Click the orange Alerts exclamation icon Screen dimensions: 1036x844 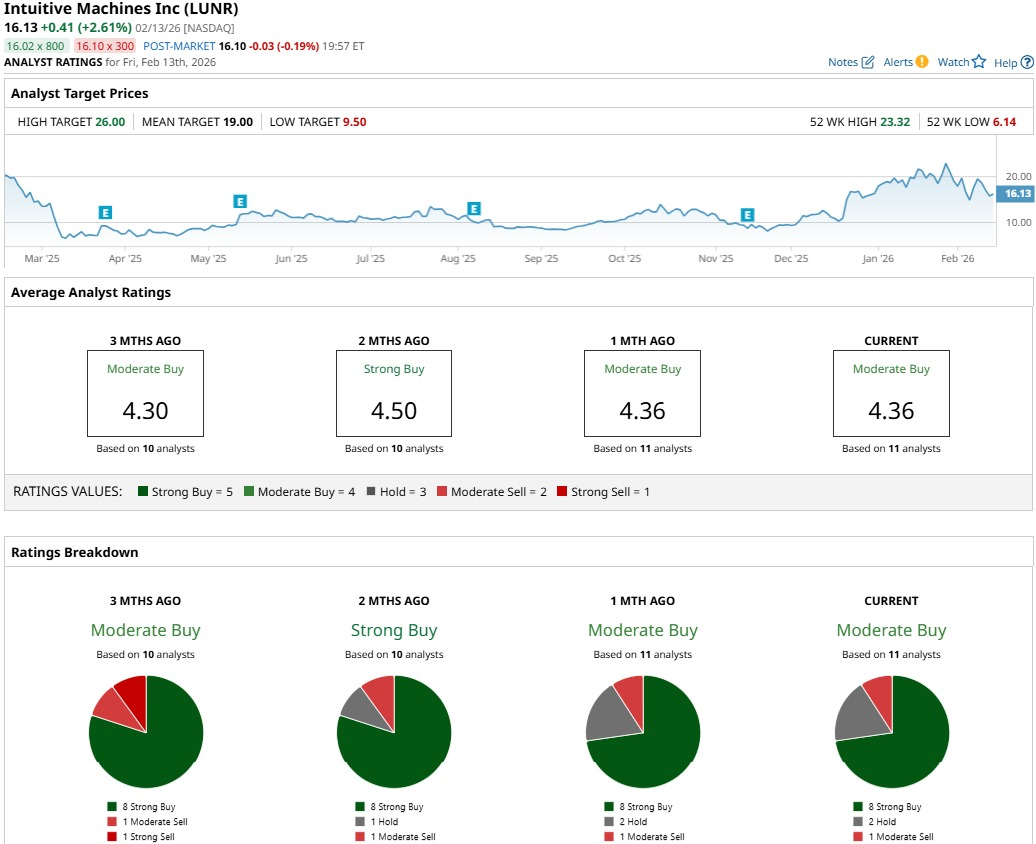click(x=922, y=61)
